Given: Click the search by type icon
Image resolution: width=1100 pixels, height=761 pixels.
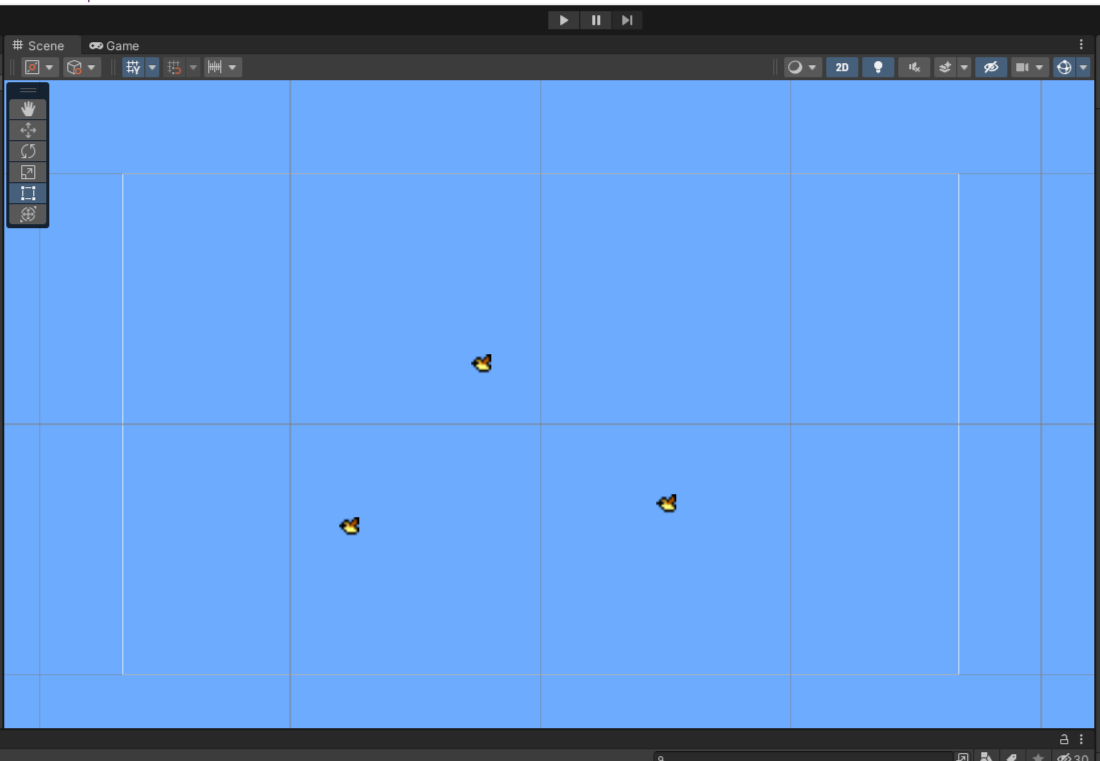Looking at the screenshot, I should pyautogui.click(x=986, y=757).
